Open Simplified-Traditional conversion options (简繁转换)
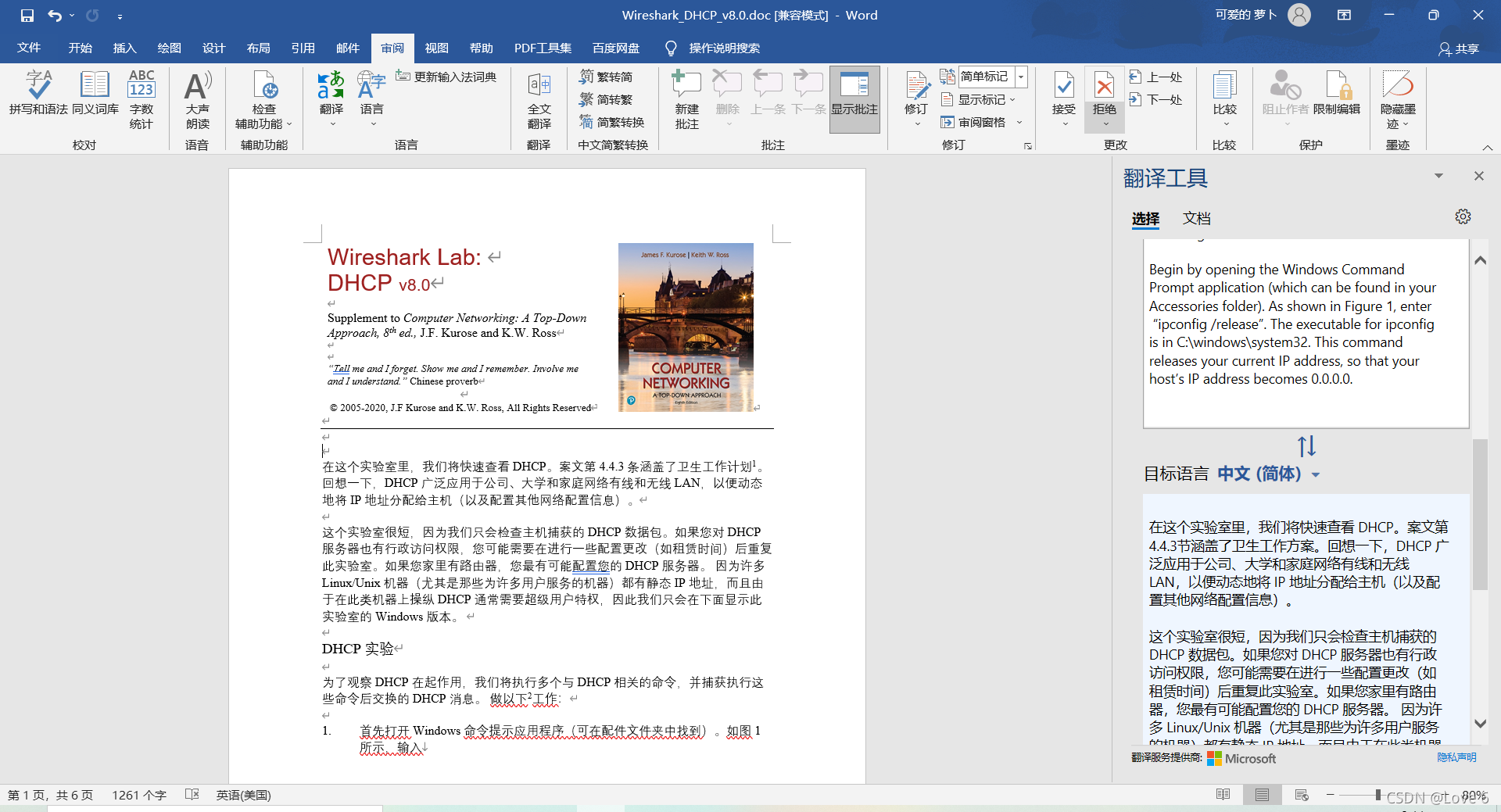 click(x=612, y=122)
